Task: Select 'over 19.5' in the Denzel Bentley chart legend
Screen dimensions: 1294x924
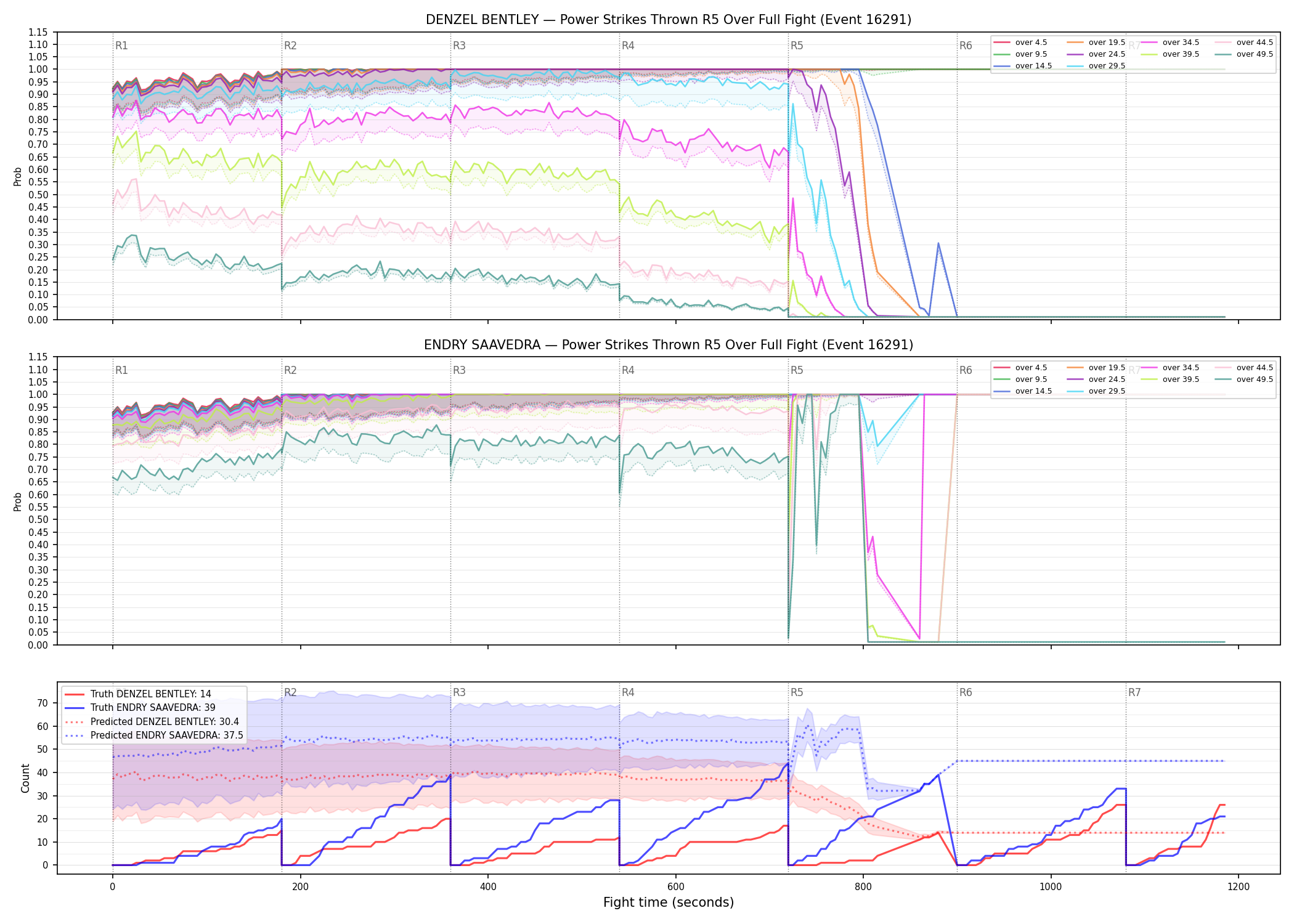Action: click(1096, 43)
